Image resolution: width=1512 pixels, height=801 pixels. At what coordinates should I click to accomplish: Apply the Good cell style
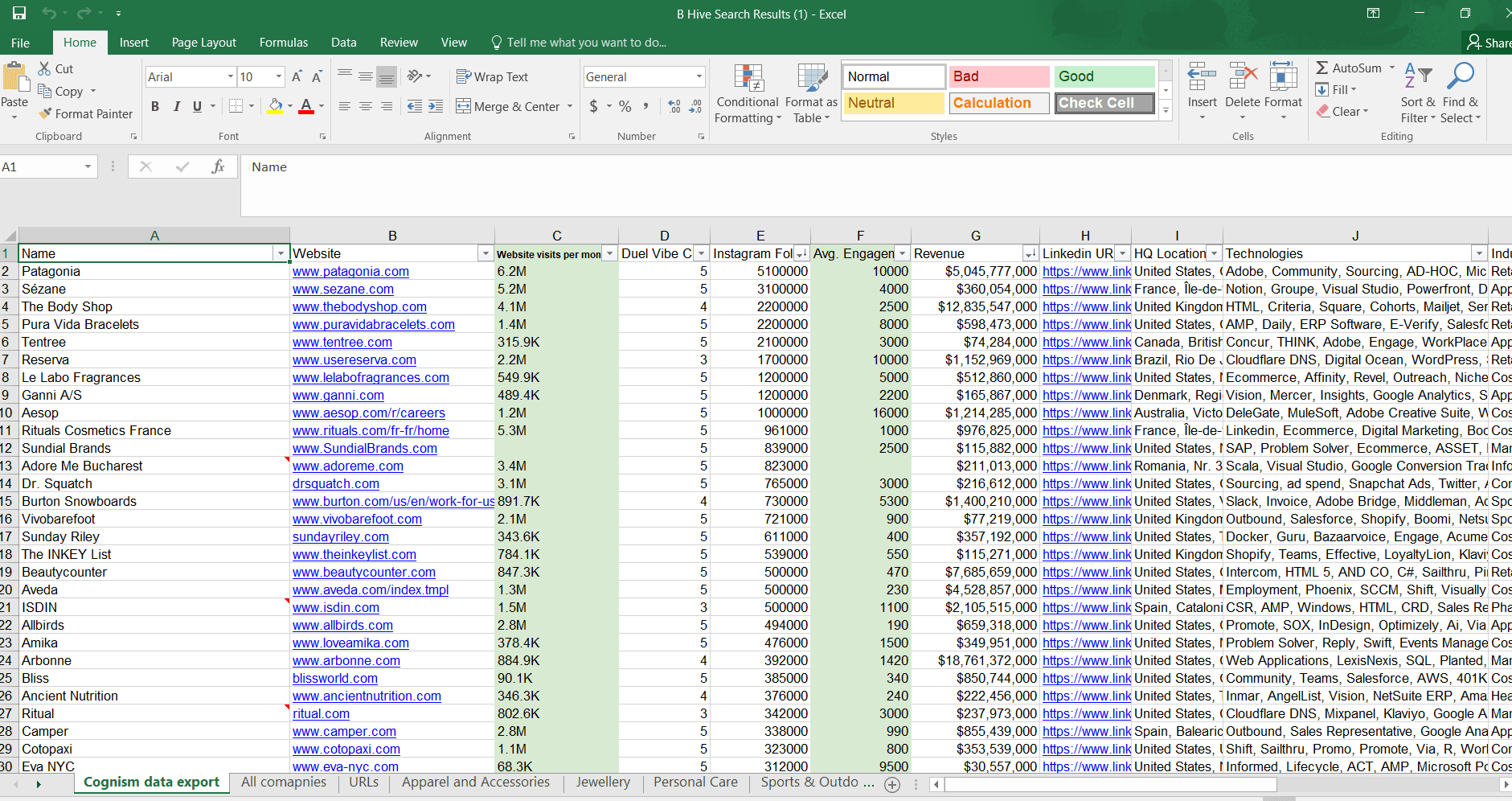(x=1104, y=76)
